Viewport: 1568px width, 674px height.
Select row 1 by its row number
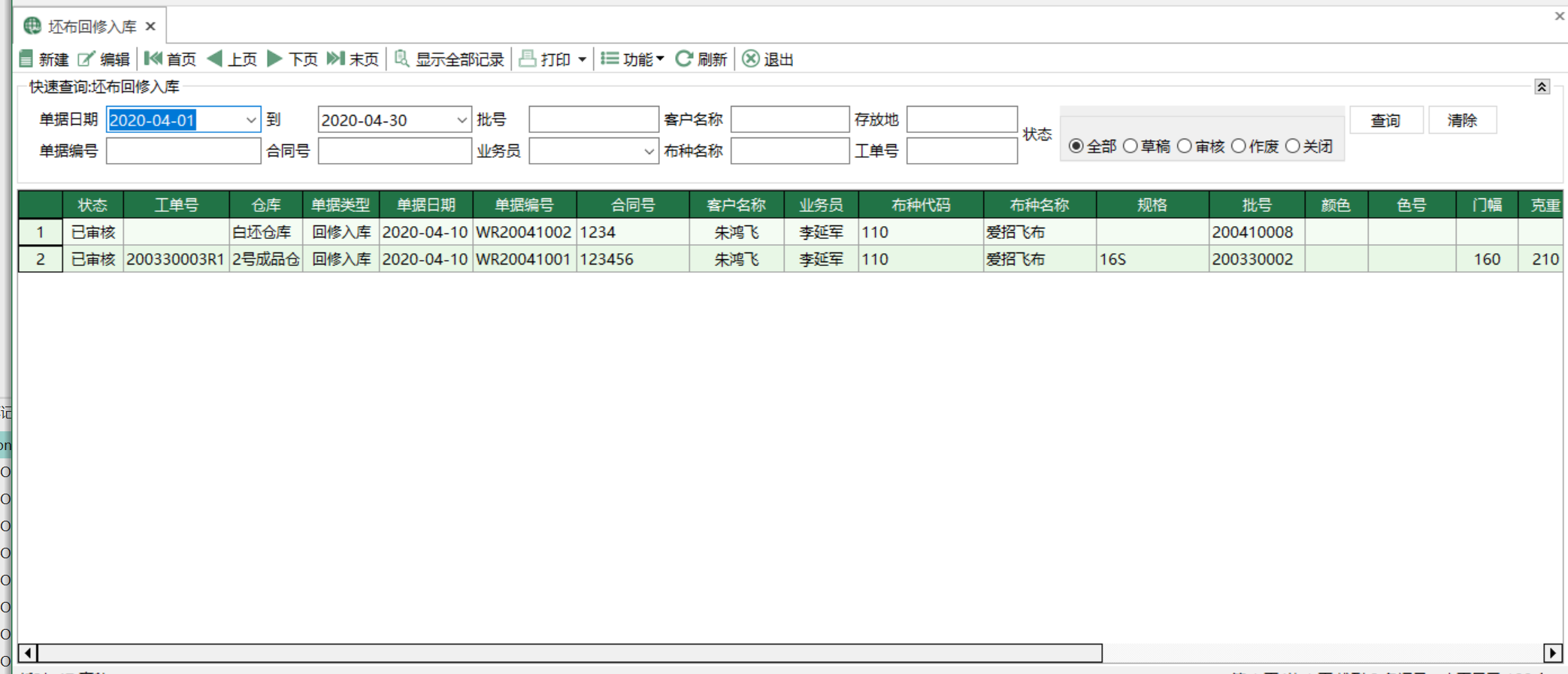point(41,232)
